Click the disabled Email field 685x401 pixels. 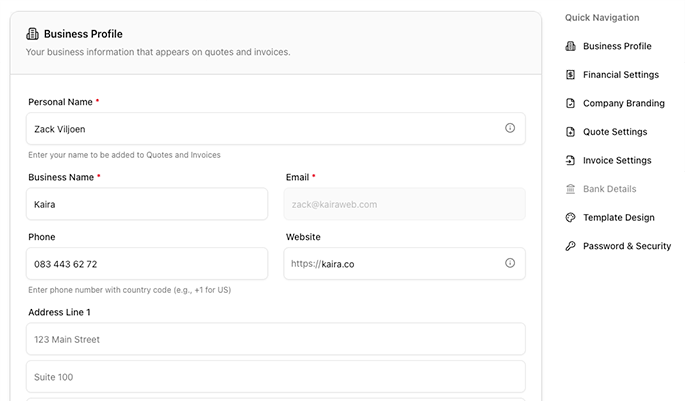pos(405,204)
